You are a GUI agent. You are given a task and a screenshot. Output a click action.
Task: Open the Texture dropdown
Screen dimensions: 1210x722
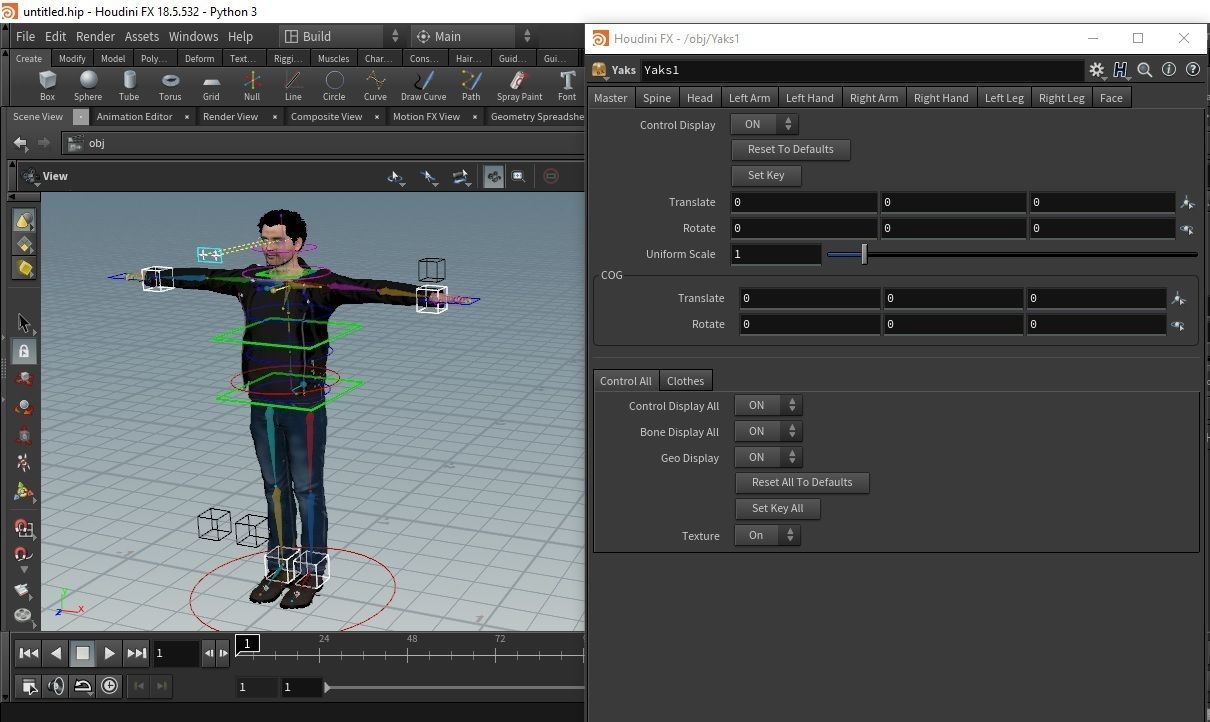[767, 535]
